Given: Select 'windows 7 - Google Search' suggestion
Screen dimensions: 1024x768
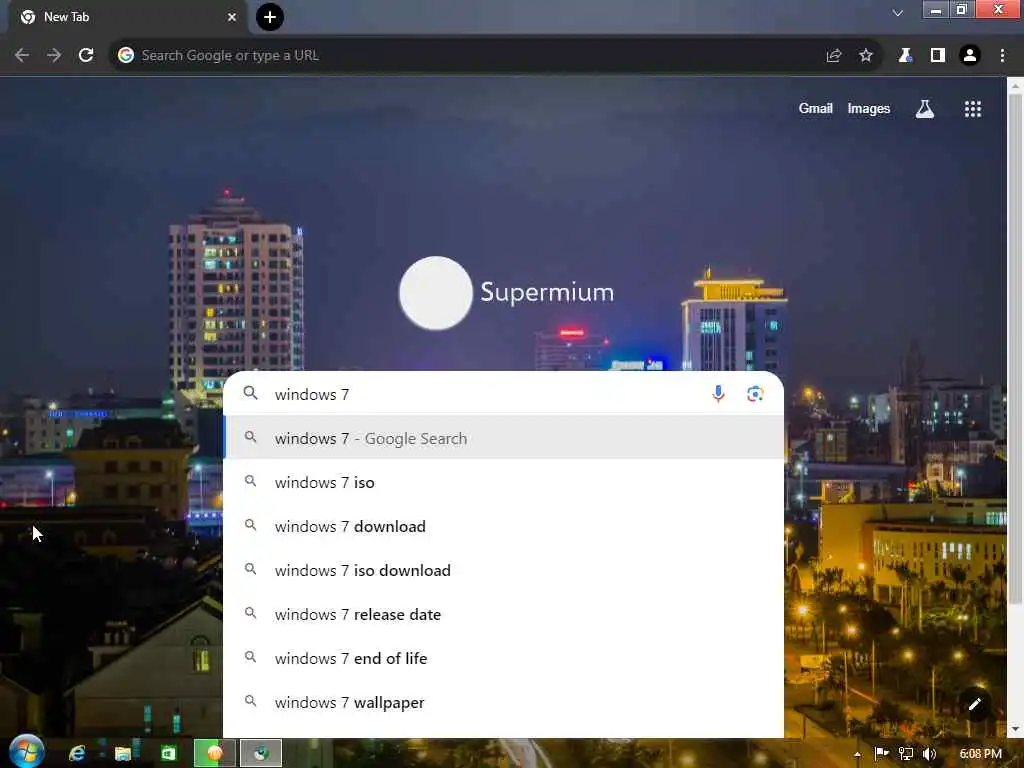Looking at the screenshot, I should point(504,438).
